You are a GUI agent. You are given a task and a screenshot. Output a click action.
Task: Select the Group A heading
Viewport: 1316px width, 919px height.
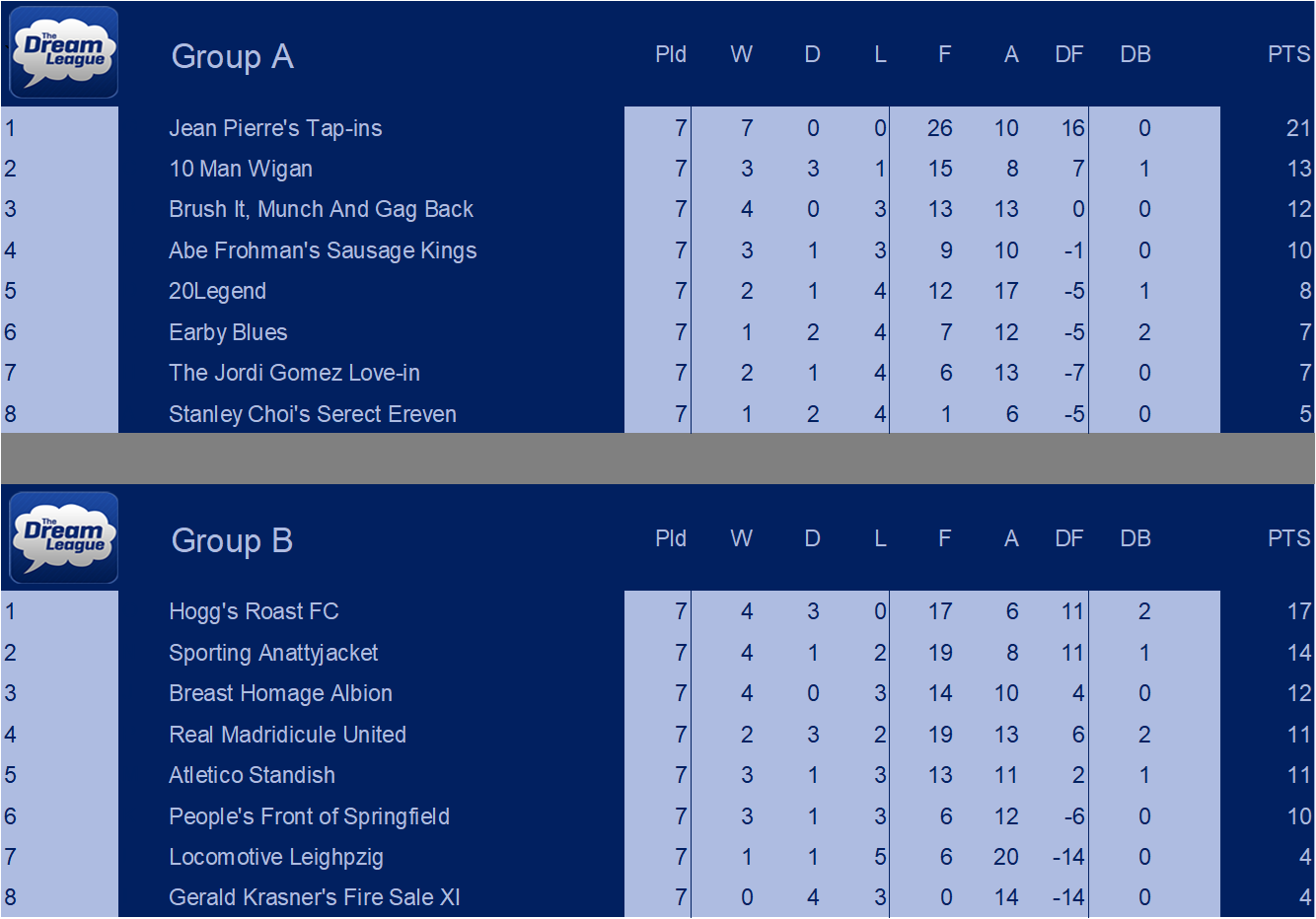coord(232,56)
